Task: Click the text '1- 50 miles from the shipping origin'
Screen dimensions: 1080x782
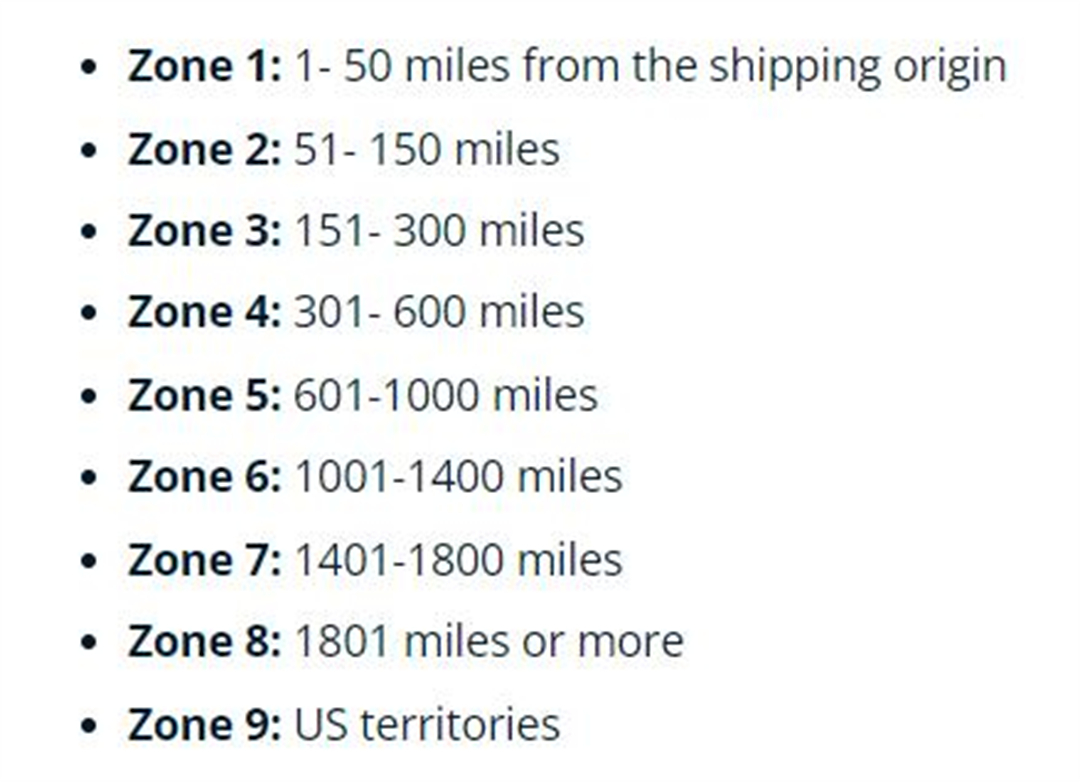Action: click(x=651, y=68)
